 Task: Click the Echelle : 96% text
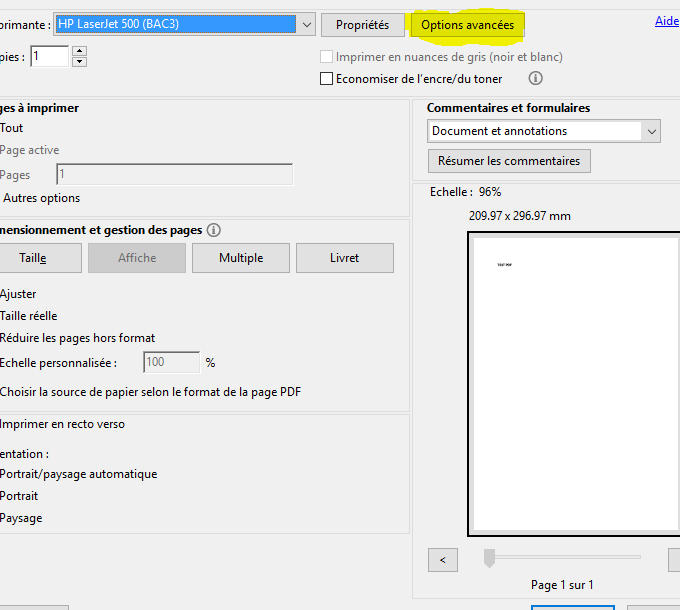click(x=465, y=192)
